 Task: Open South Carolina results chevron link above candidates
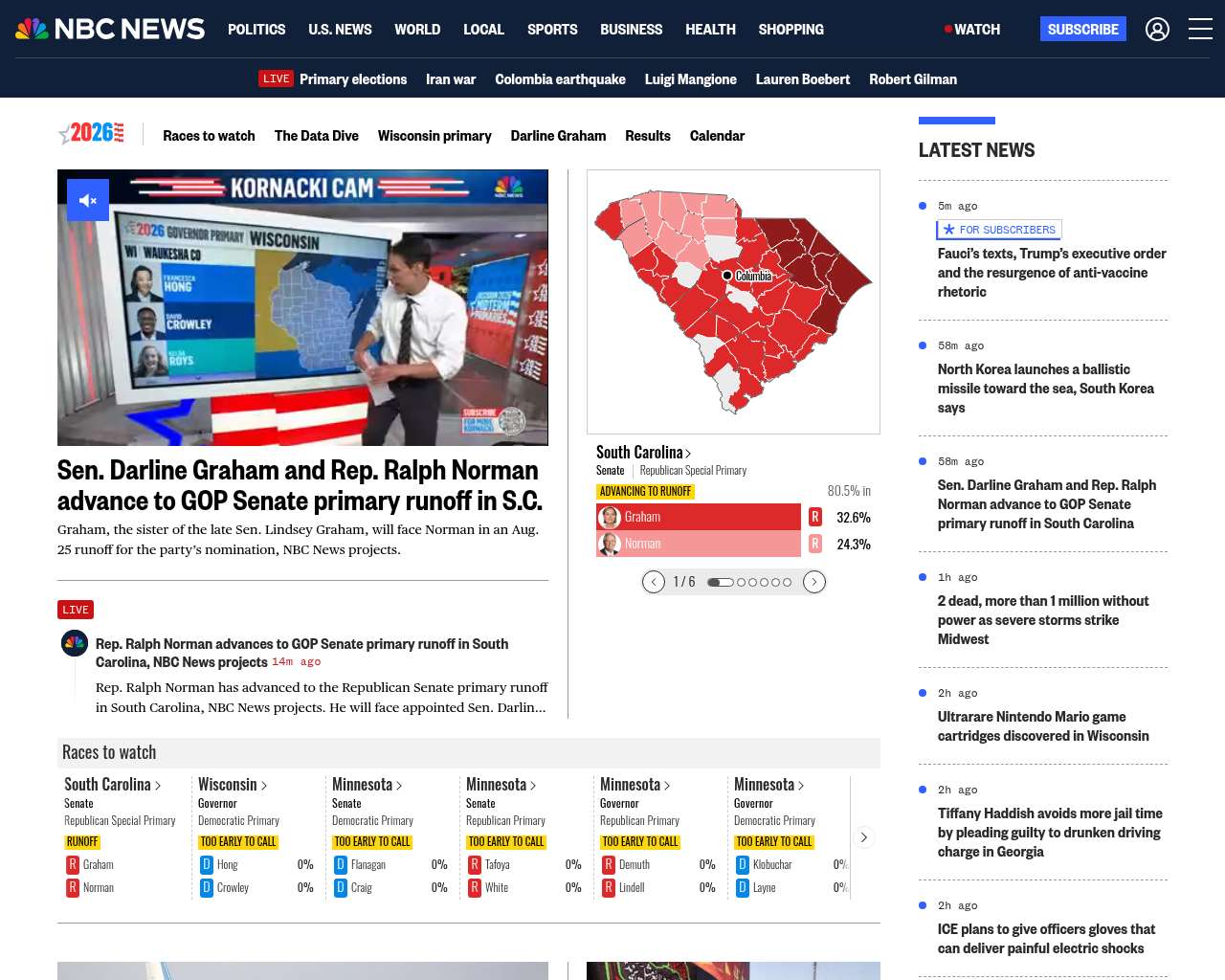(643, 452)
